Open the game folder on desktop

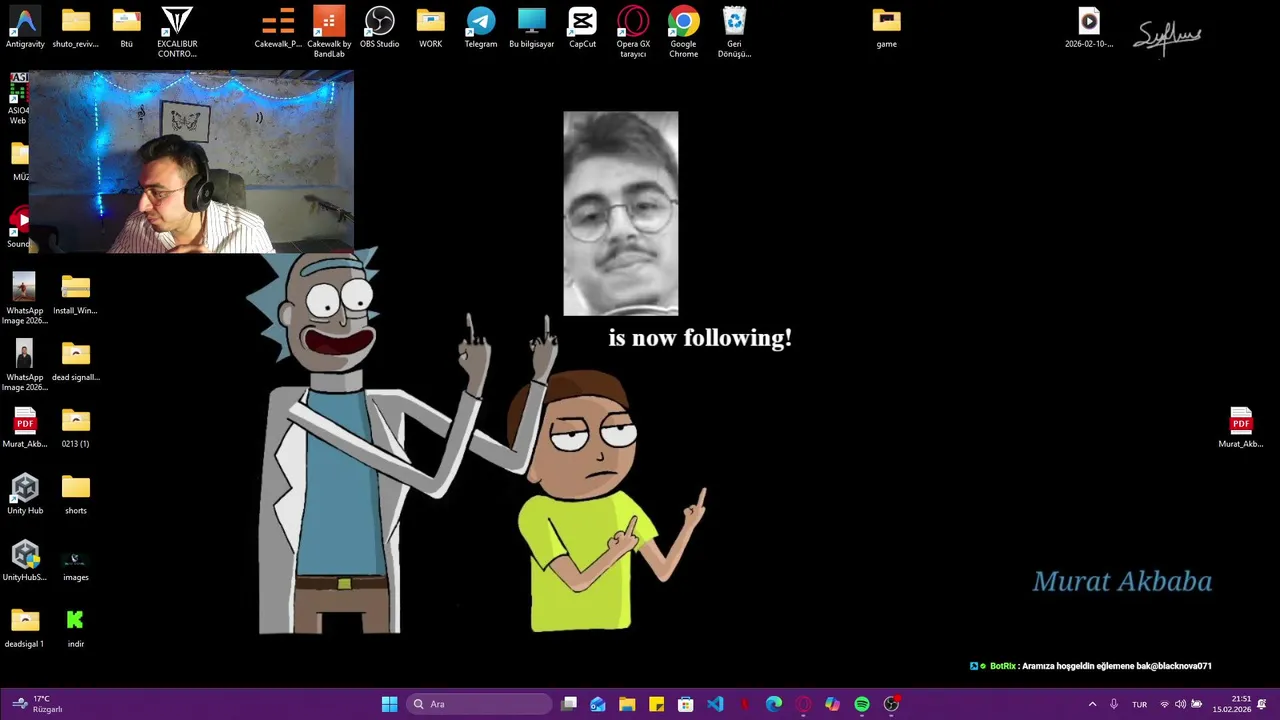(886, 28)
